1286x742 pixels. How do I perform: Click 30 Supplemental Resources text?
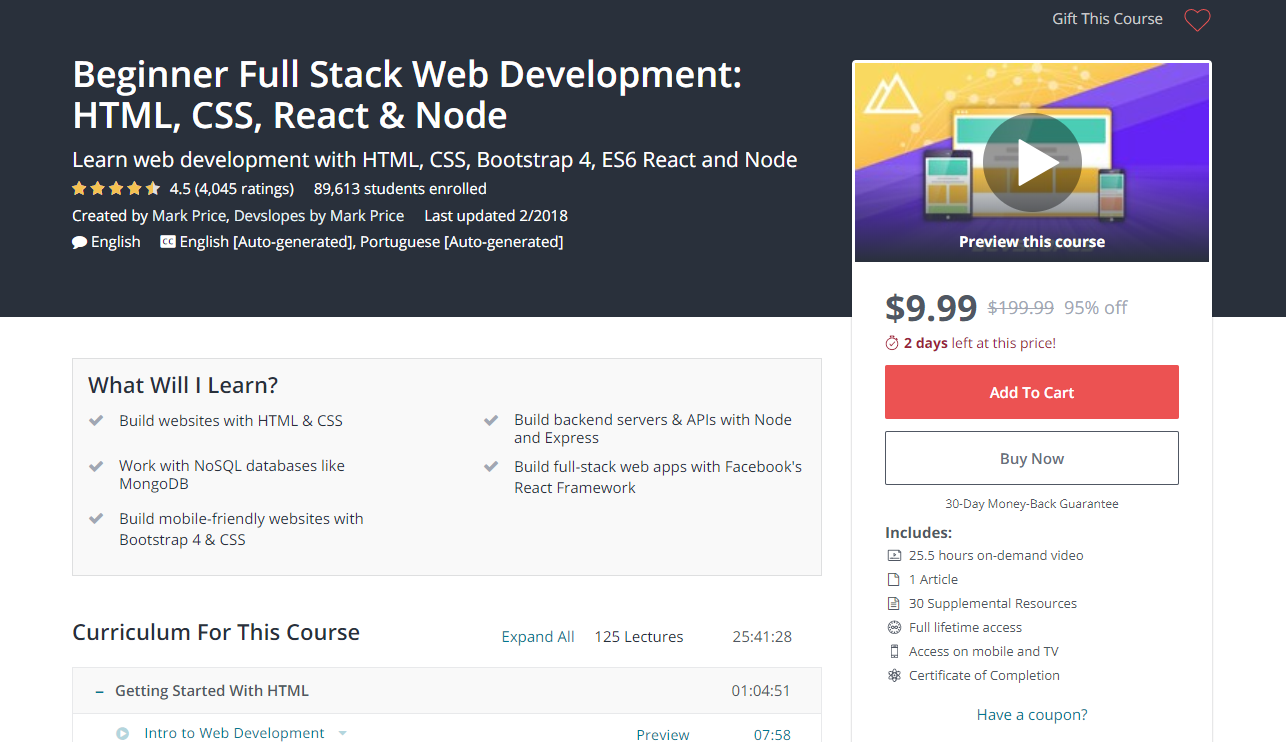tap(993, 603)
